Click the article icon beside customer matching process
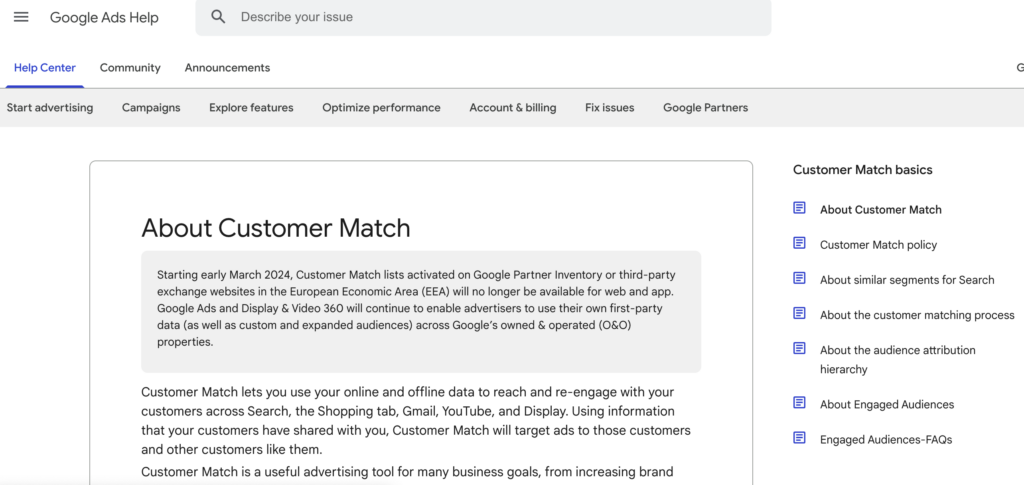 (799, 314)
